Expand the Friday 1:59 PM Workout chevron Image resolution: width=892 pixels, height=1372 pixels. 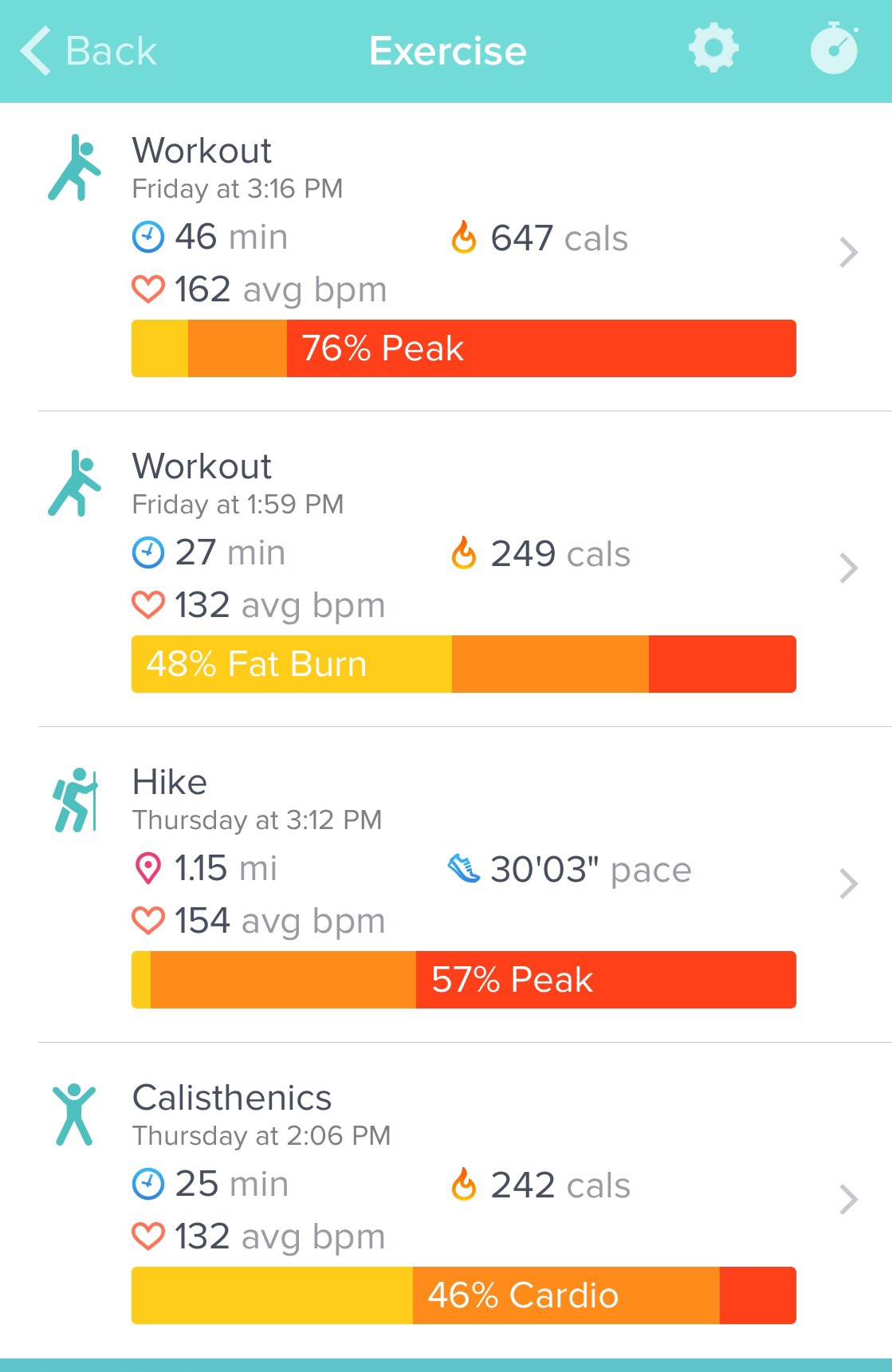[x=848, y=568]
